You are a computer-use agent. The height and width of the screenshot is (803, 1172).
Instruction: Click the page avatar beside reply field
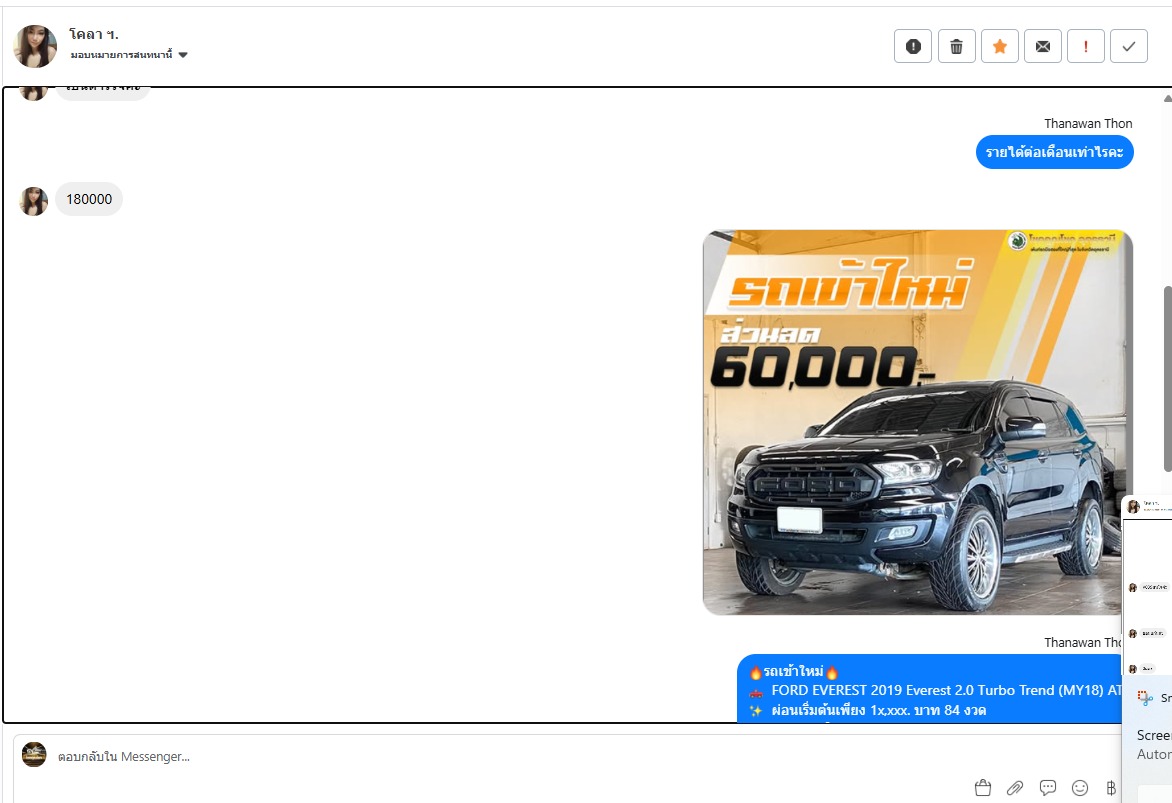[34, 754]
